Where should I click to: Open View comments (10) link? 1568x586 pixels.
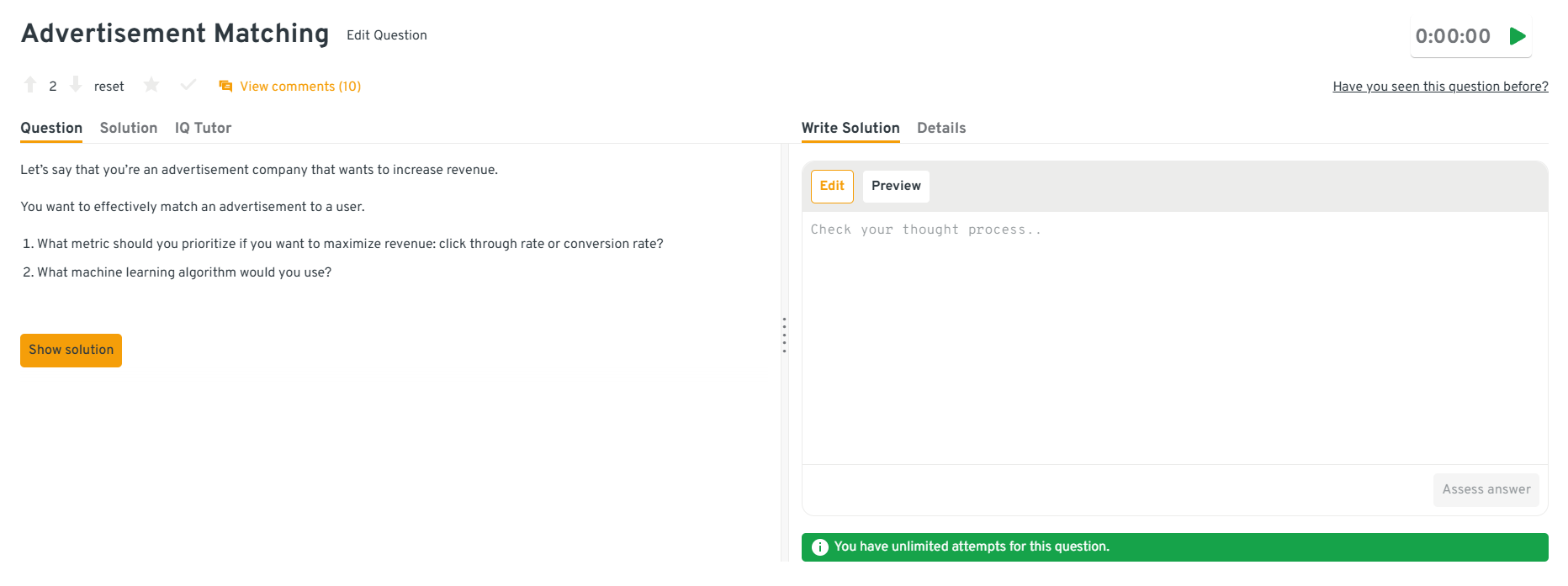[300, 87]
